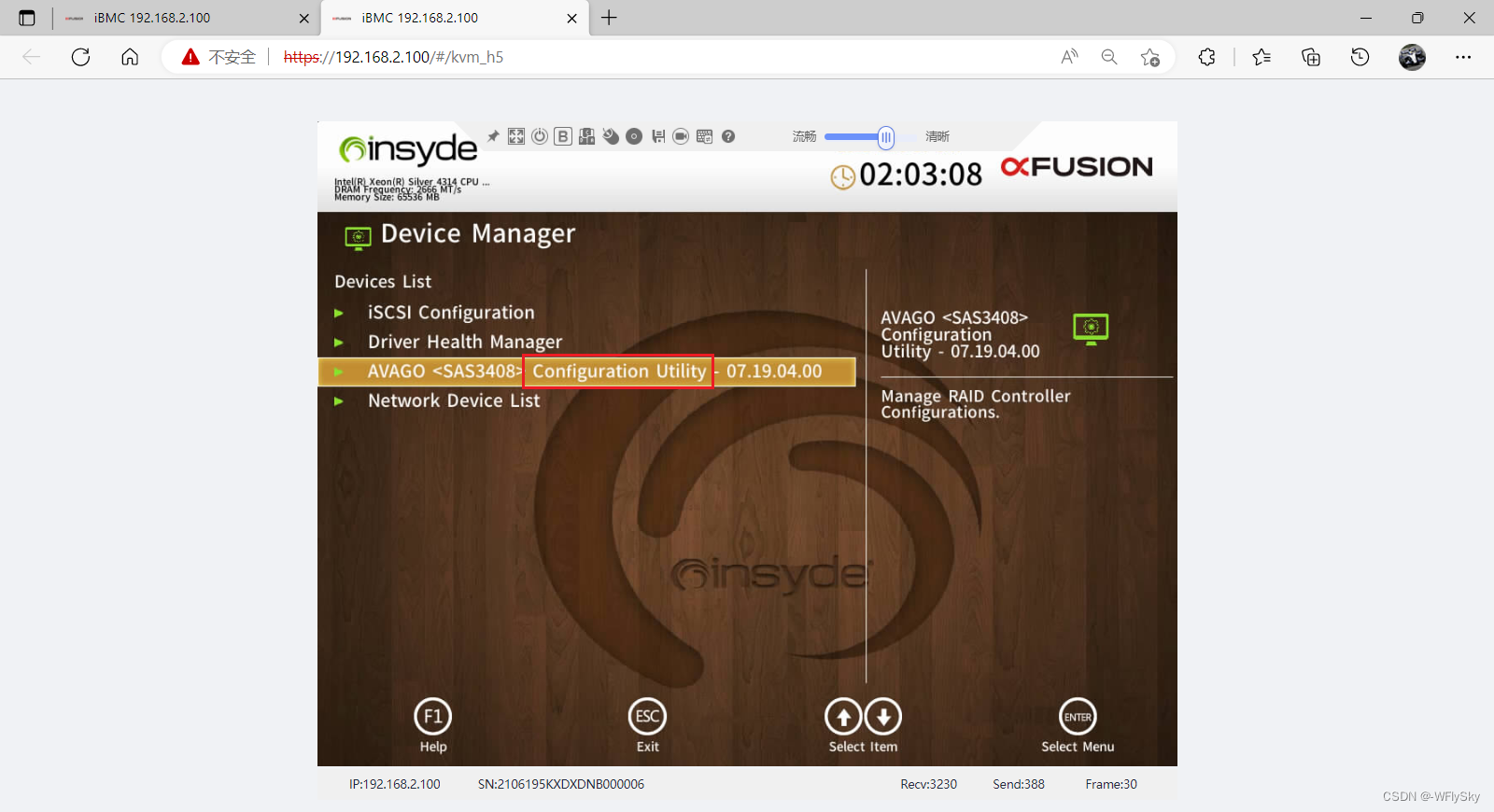Click the SN:2106195KXDXDNB000006 status text
Screen dimensions: 1494x812
pyautogui.click(x=561, y=784)
